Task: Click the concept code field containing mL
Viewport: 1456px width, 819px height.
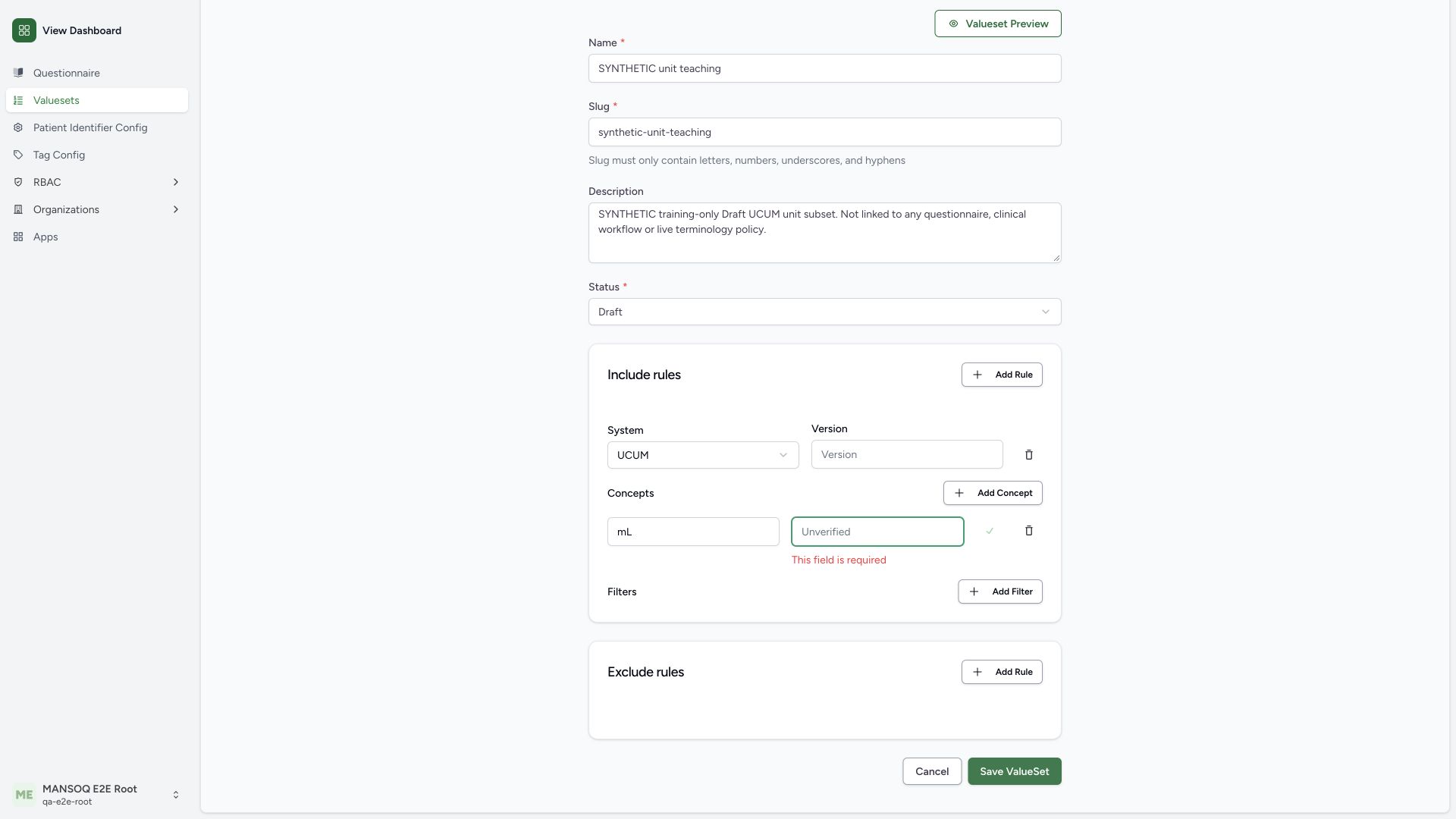Action: point(693,532)
